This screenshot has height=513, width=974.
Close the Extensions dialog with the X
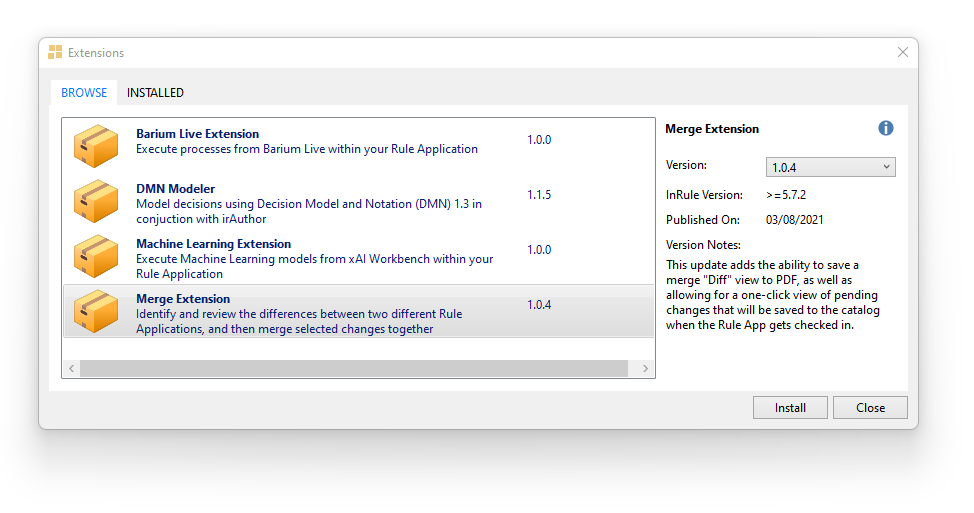(x=902, y=52)
